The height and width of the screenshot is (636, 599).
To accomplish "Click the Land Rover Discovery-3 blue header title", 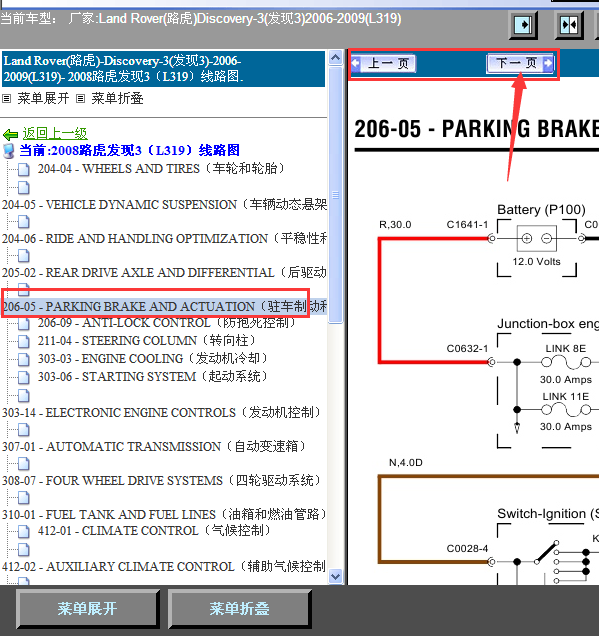I will pyautogui.click(x=163, y=69).
